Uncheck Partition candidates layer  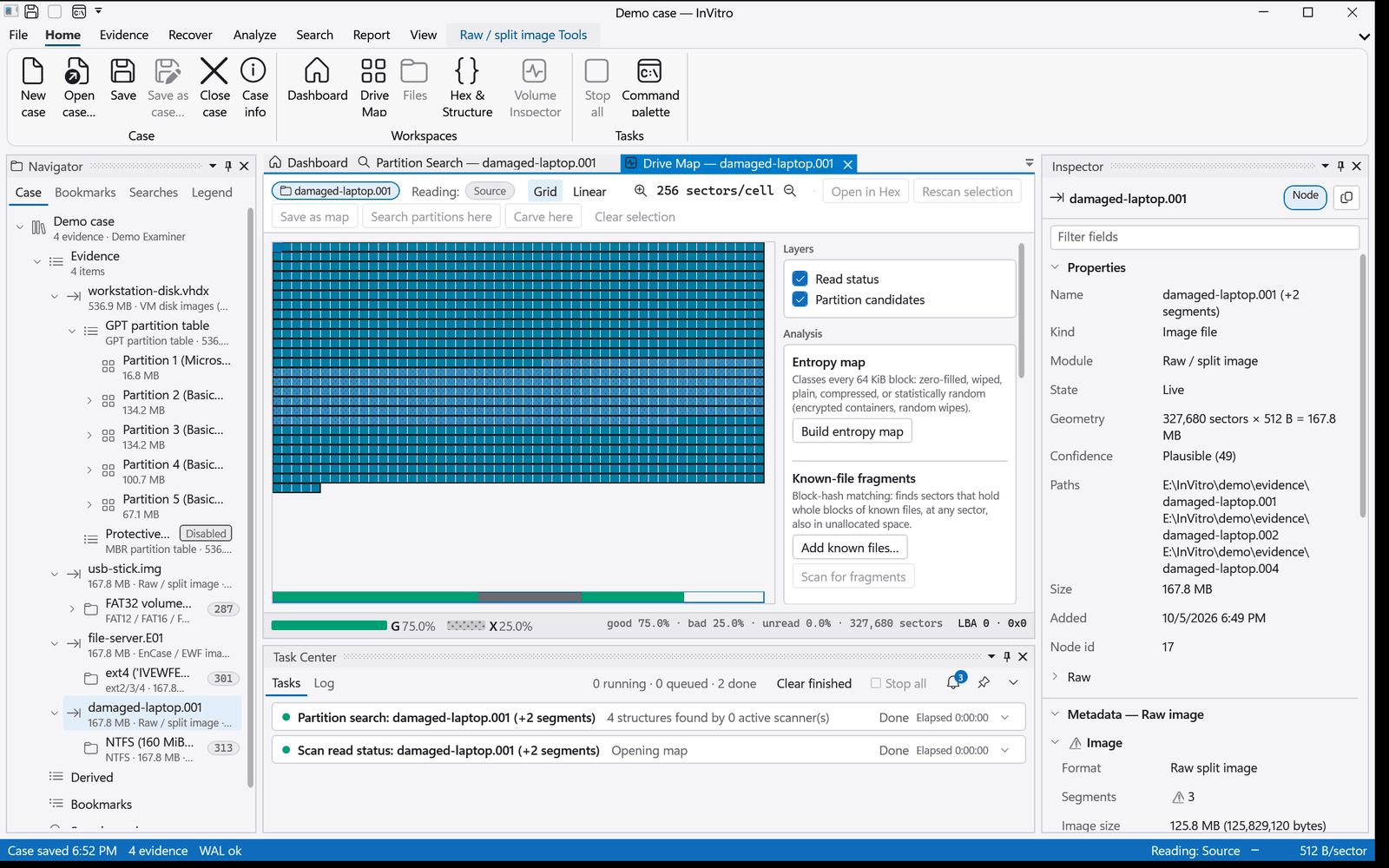tap(800, 299)
